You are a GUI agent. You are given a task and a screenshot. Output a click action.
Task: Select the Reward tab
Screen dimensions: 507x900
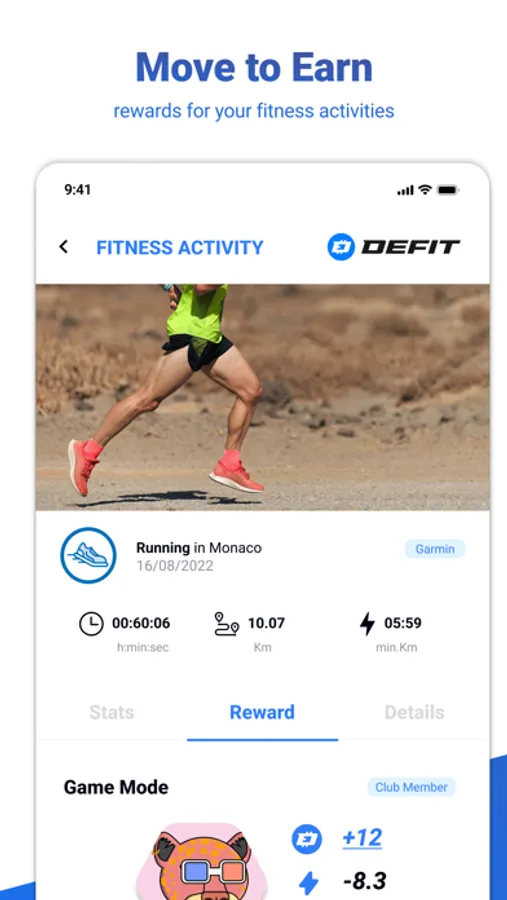tap(262, 712)
